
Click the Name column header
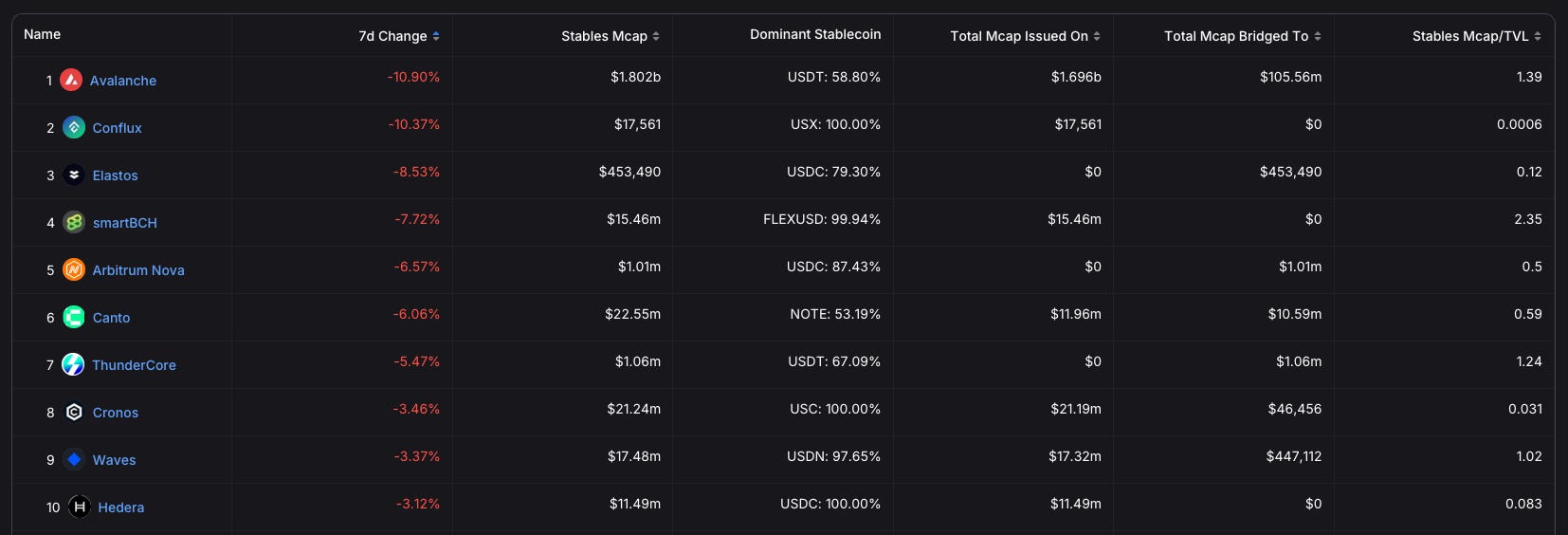pos(43,34)
